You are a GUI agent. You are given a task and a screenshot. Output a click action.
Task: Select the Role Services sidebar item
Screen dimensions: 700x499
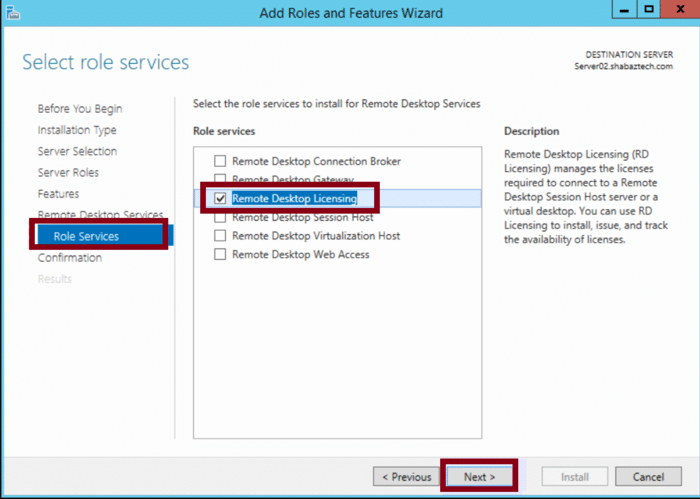(86, 237)
